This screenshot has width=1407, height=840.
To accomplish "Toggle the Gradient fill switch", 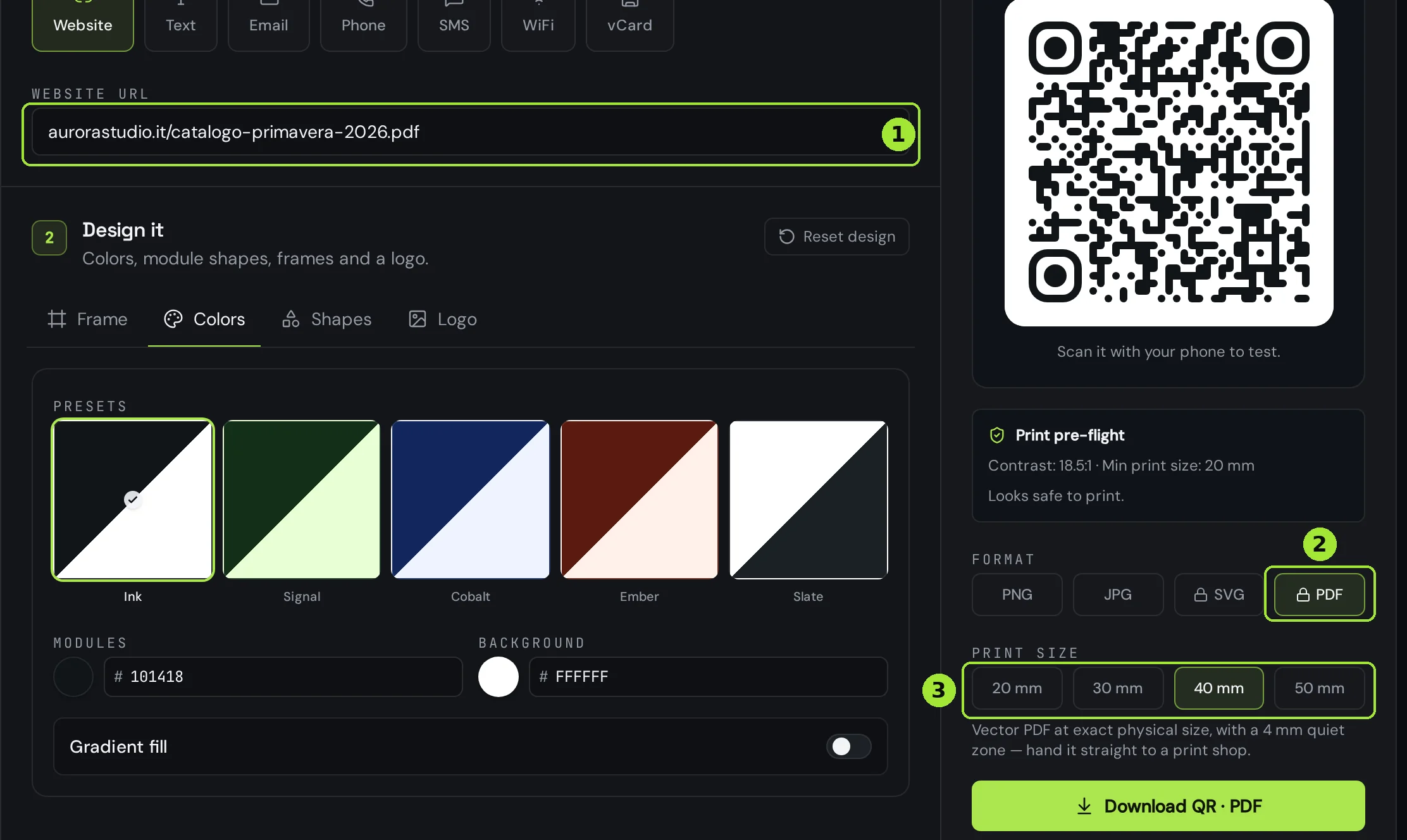I will pyautogui.click(x=849, y=746).
